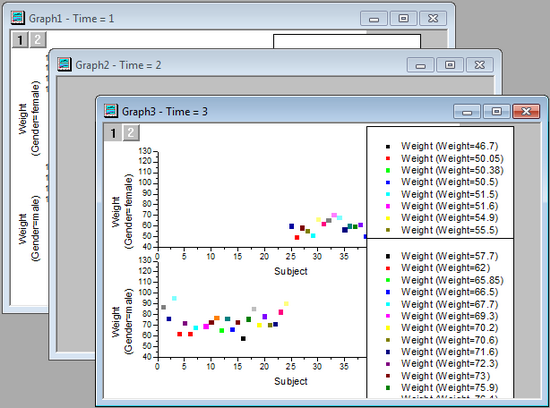
Task: Close the Graph3 window
Action: click(x=526, y=112)
